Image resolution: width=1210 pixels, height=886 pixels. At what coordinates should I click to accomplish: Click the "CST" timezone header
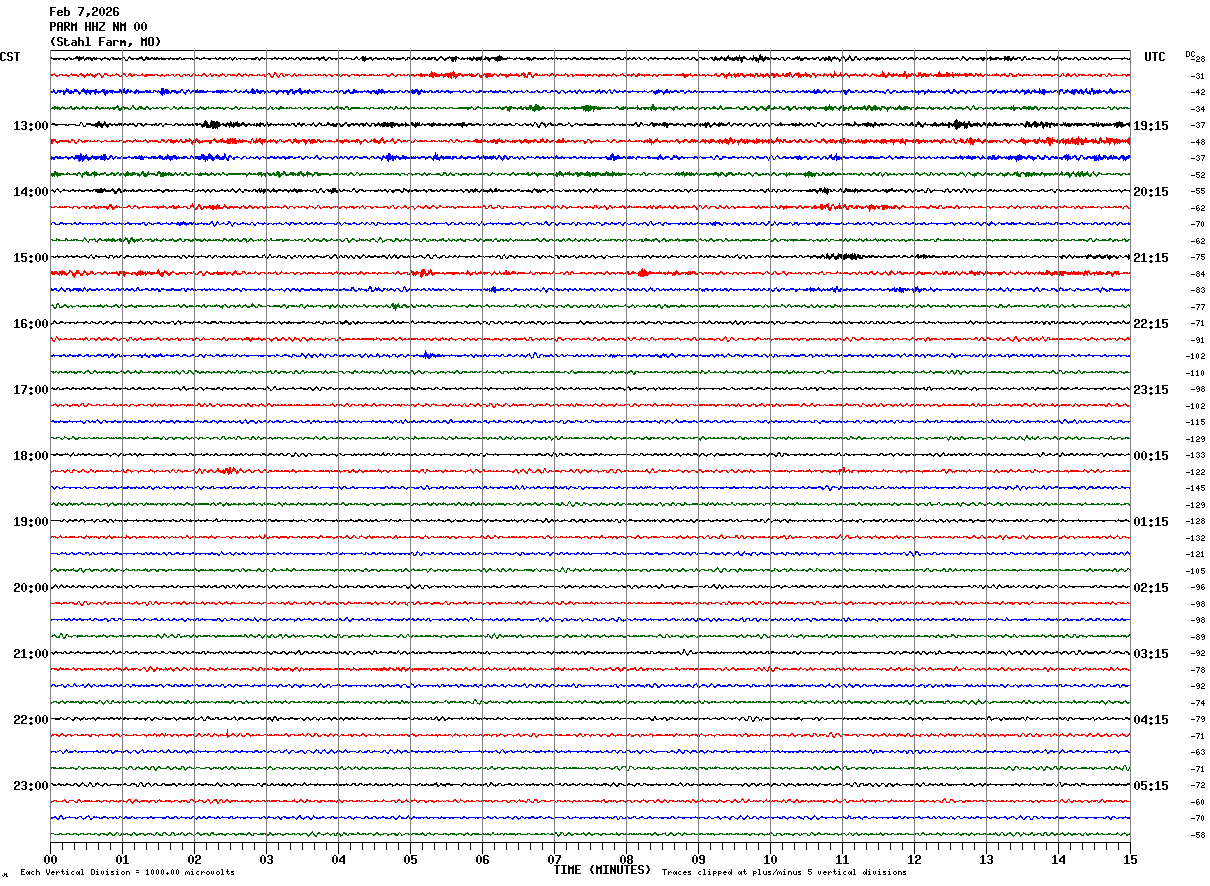(x=10, y=57)
